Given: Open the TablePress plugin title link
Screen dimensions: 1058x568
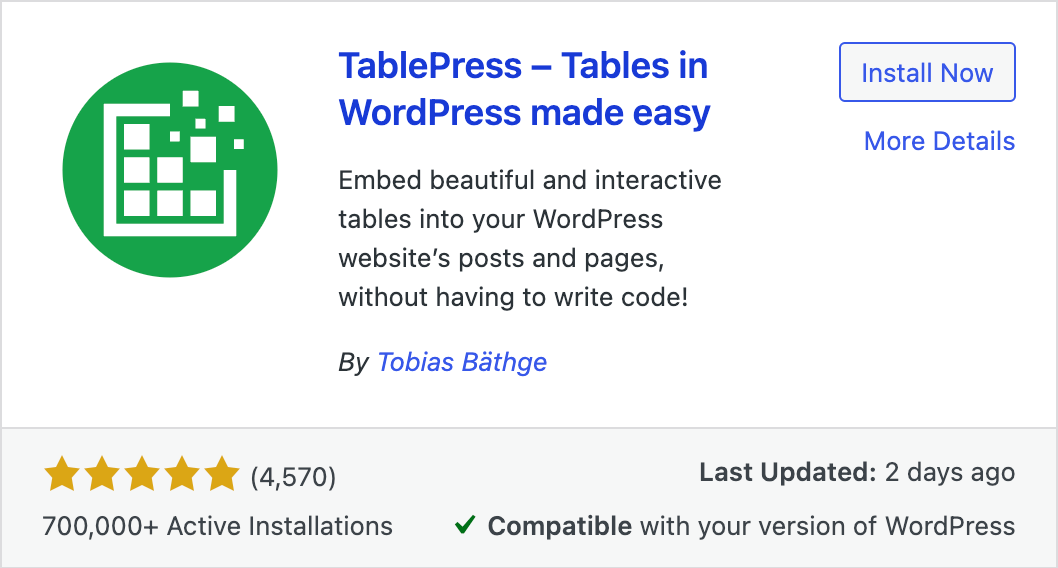Looking at the screenshot, I should point(524,89).
